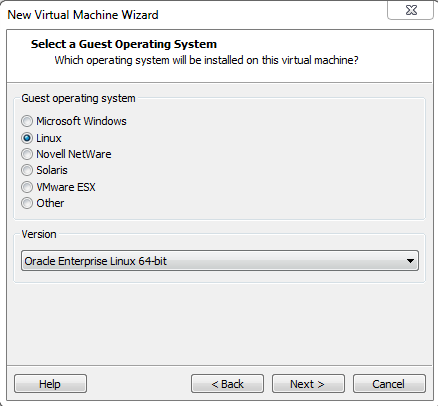Click the Linux label text
Image resolution: width=438 pixels, height=406 pixels.
coord(49,138)
